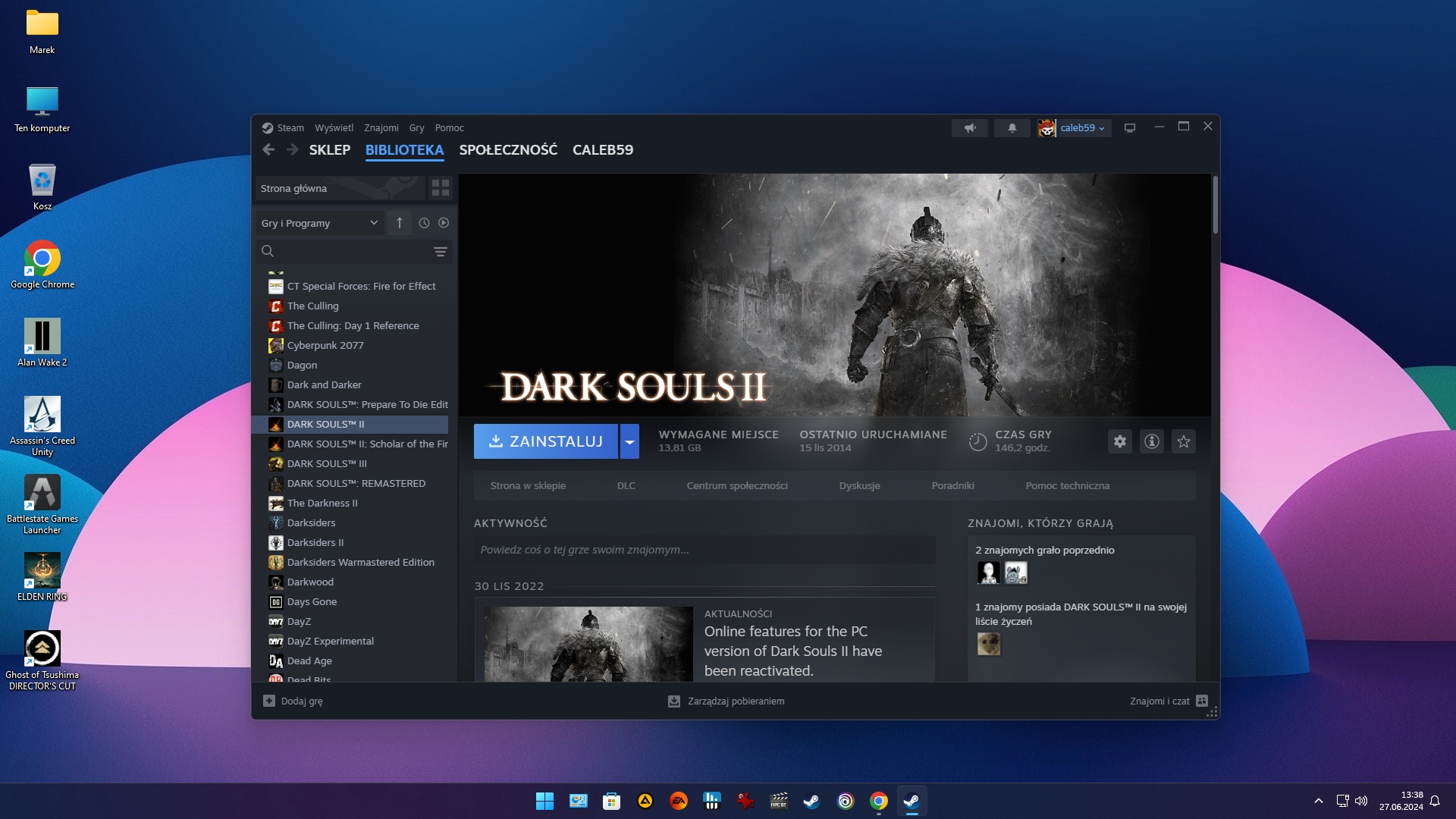This screenshot has height=819, width=1456.
Task: Open Centrum społeczności link
Action: click(x=737, y=486)
